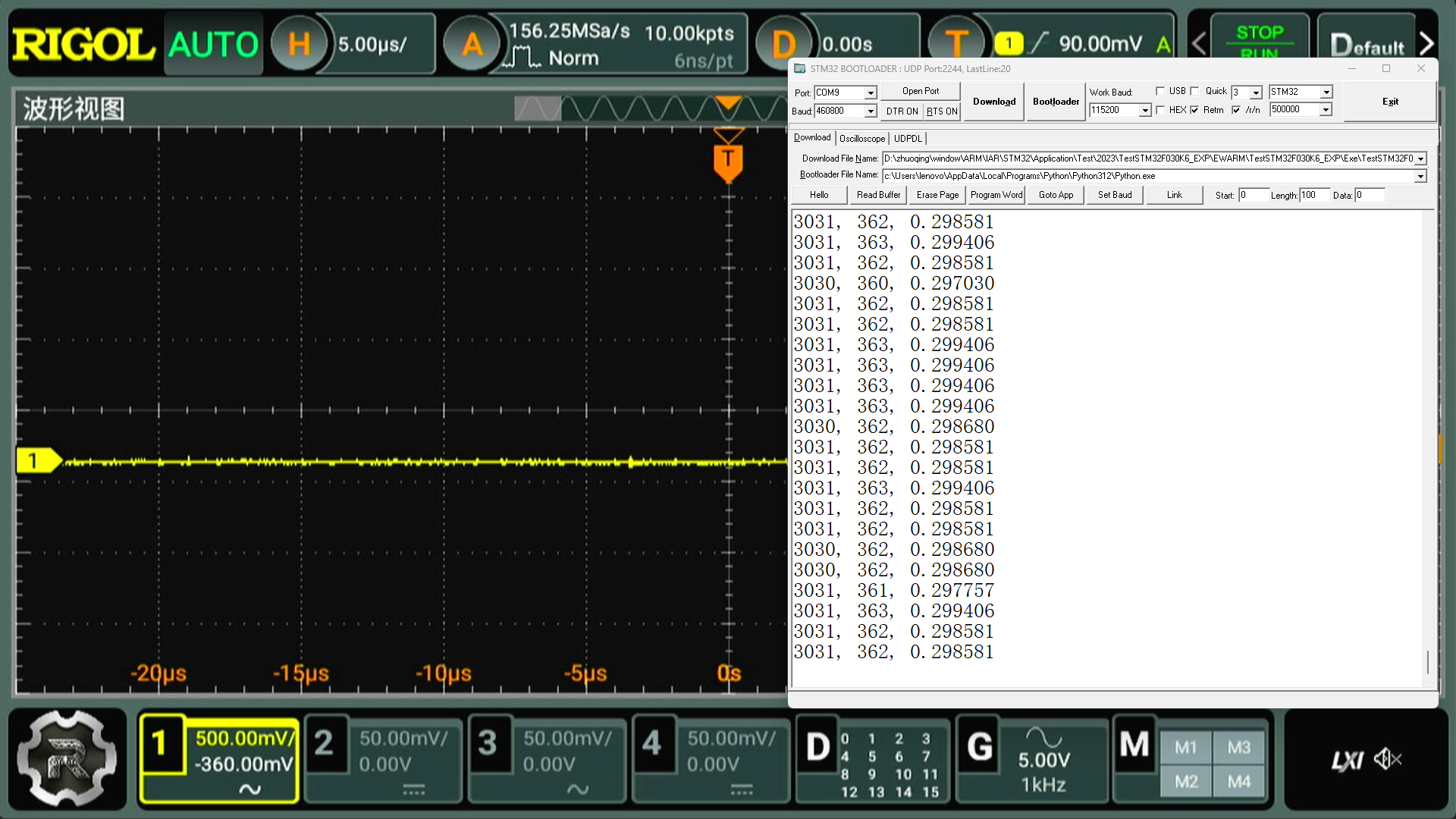Check the HEX checkbox
1456x819 pixels.
[1160, 110]
